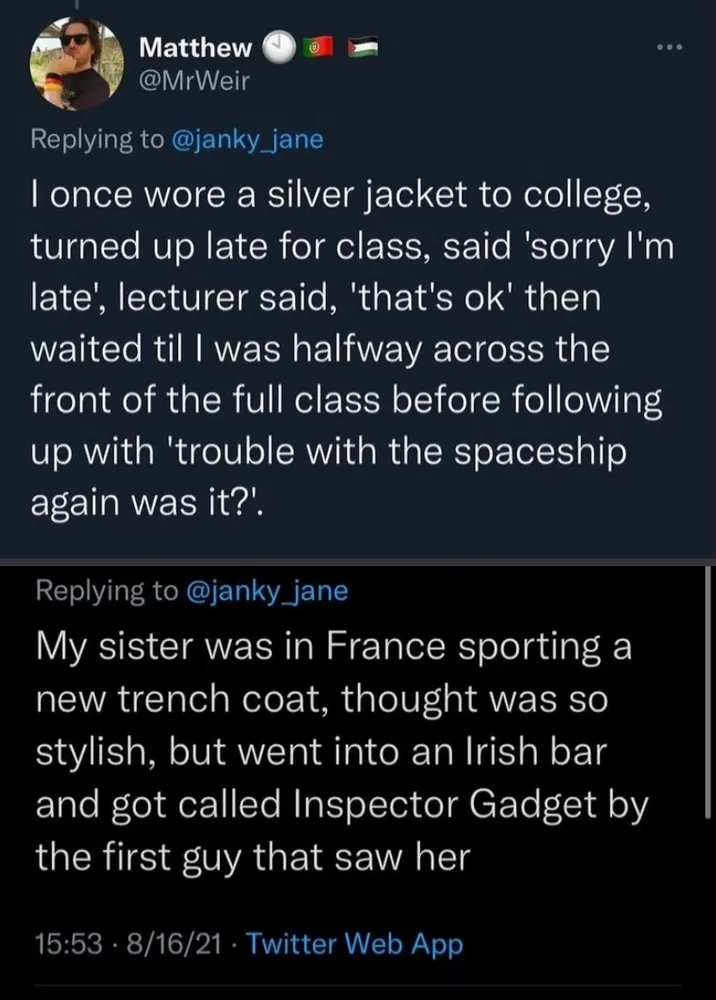Click 'My sister was in France' line
716x1000 pixels.
click(x=333, y=643)
